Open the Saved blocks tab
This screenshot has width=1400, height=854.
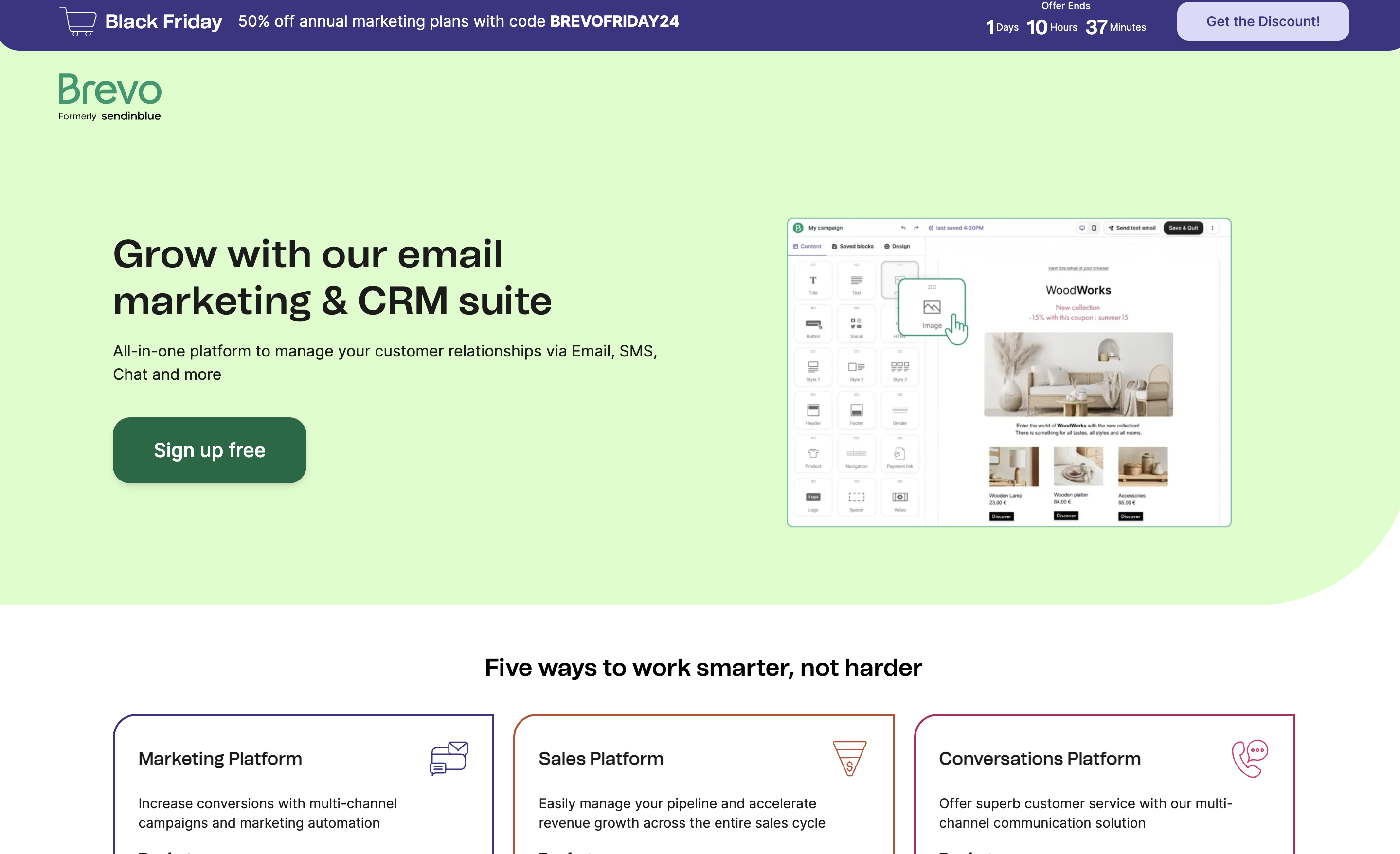852,246
